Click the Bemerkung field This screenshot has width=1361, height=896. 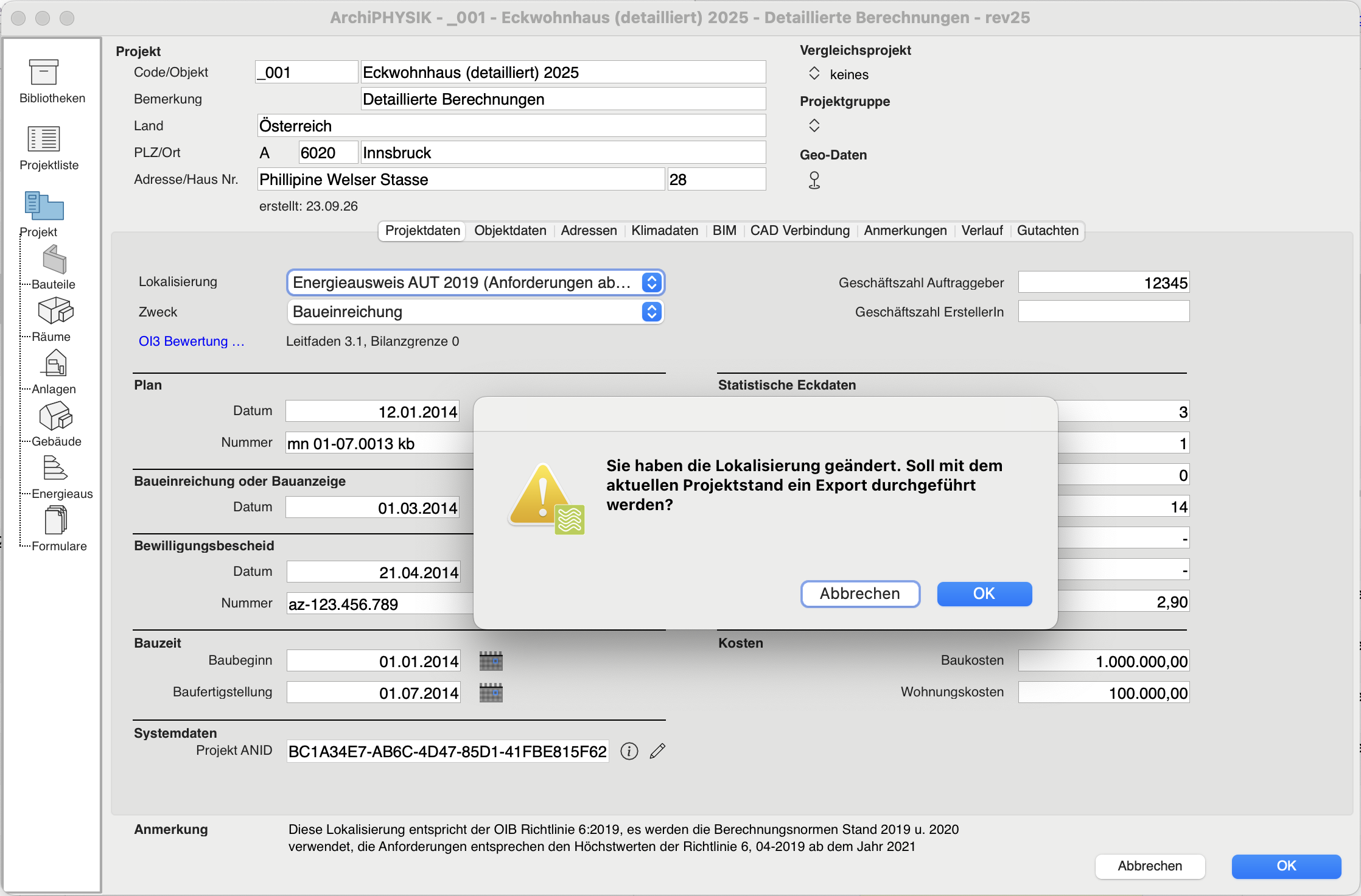pos(563,99)
